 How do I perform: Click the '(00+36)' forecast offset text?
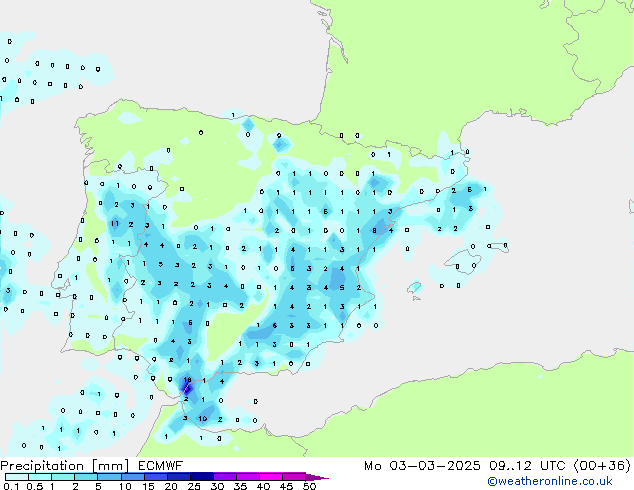[x=602, y=466]
